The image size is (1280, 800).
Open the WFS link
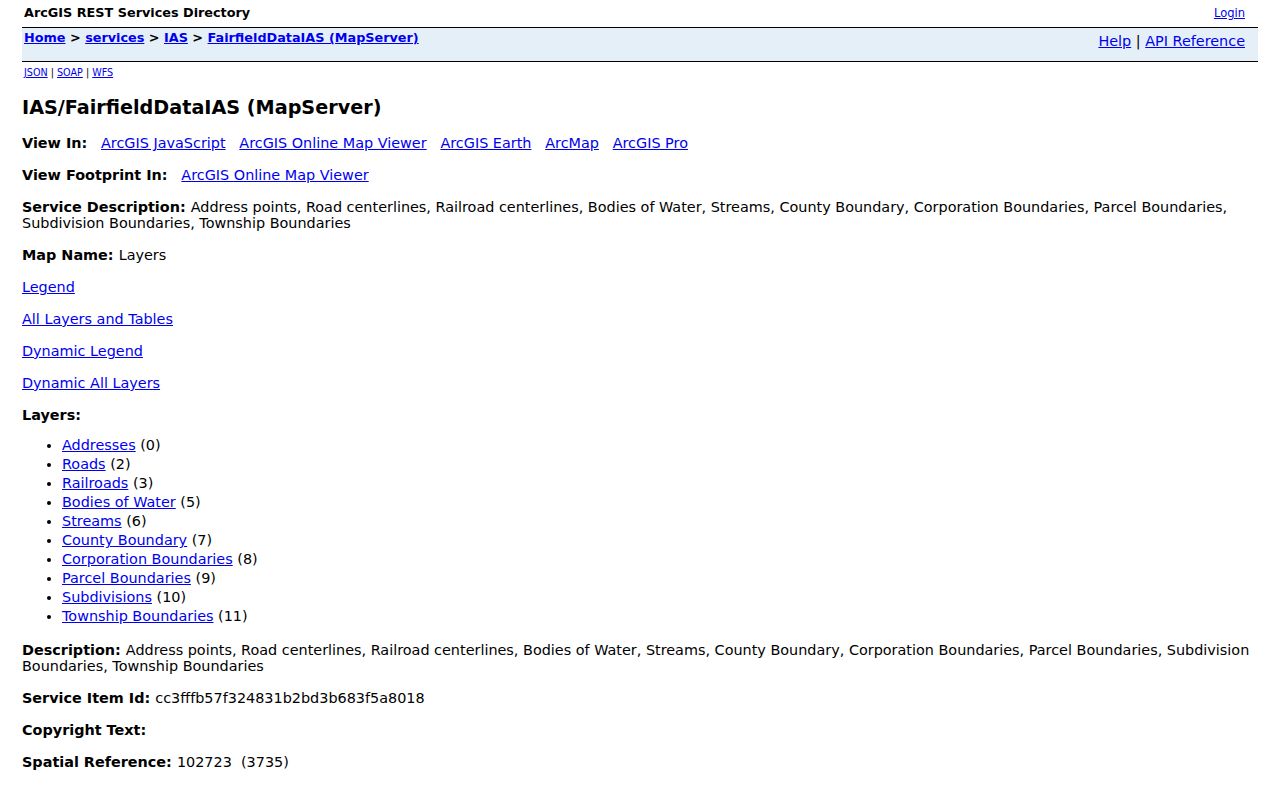click(x=102, y=73)
